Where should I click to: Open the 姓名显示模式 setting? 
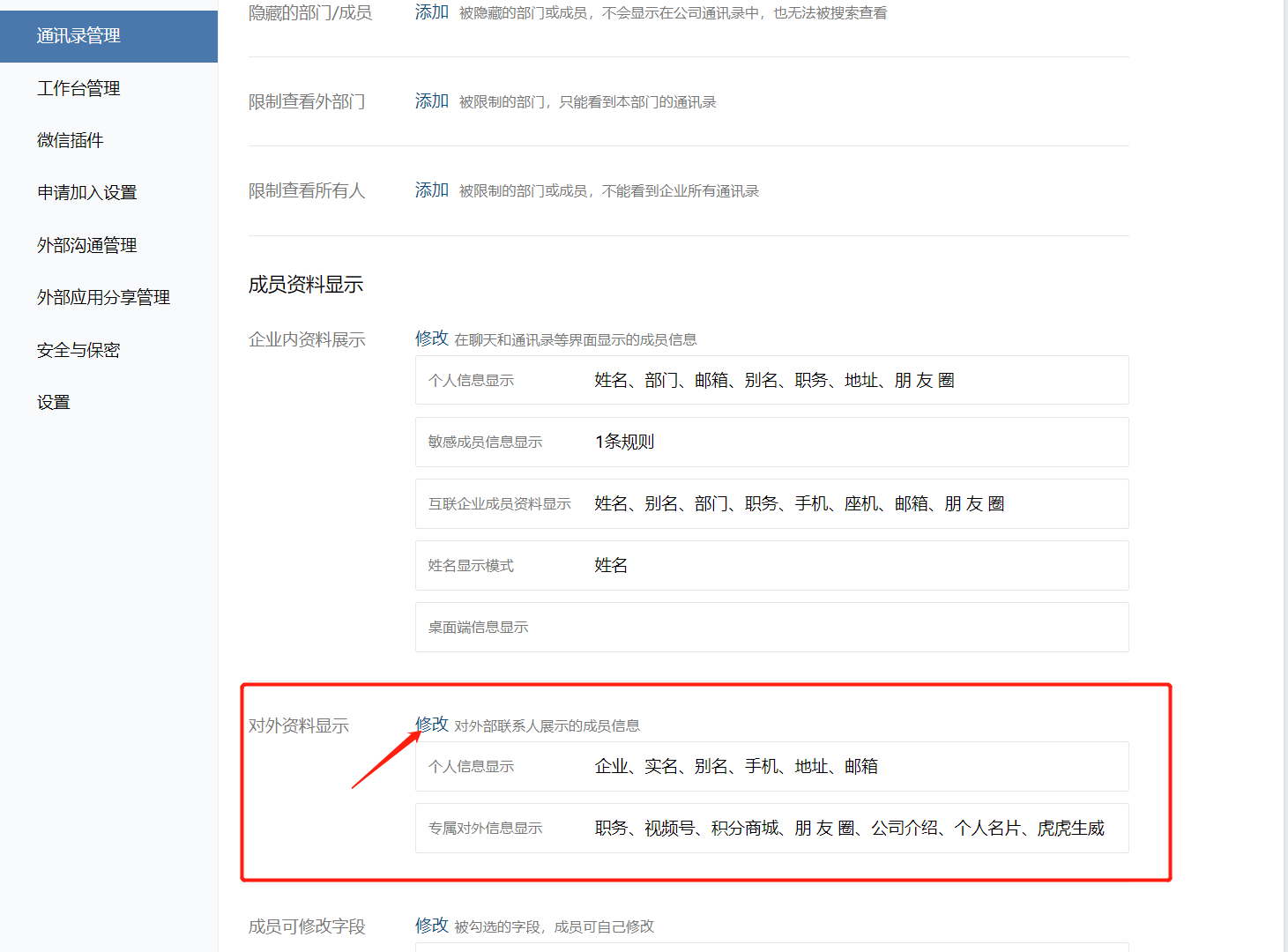(x=771, y=565)
